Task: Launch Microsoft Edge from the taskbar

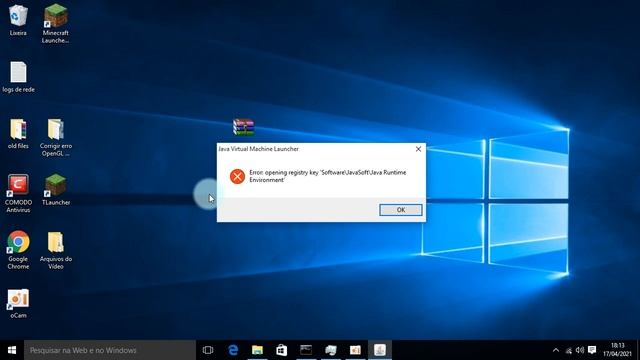Action: click(x=233, y=350)
